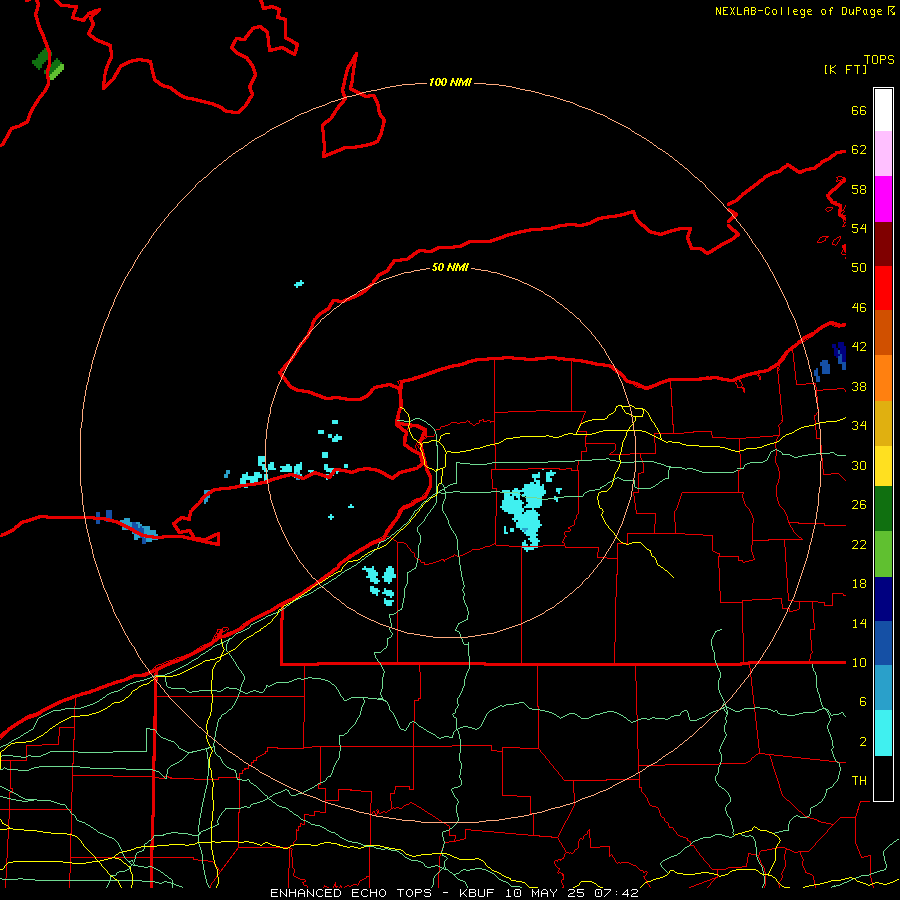This screenshot has height=900, width=900.
Task: Click the black TH legend block
Action: [x=883, y=778]
